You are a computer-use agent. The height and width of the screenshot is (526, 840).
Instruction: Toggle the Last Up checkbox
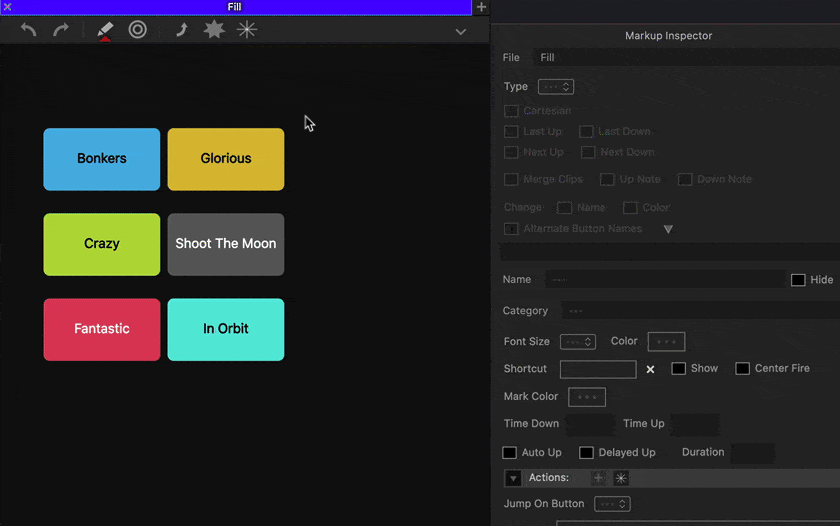512,132
